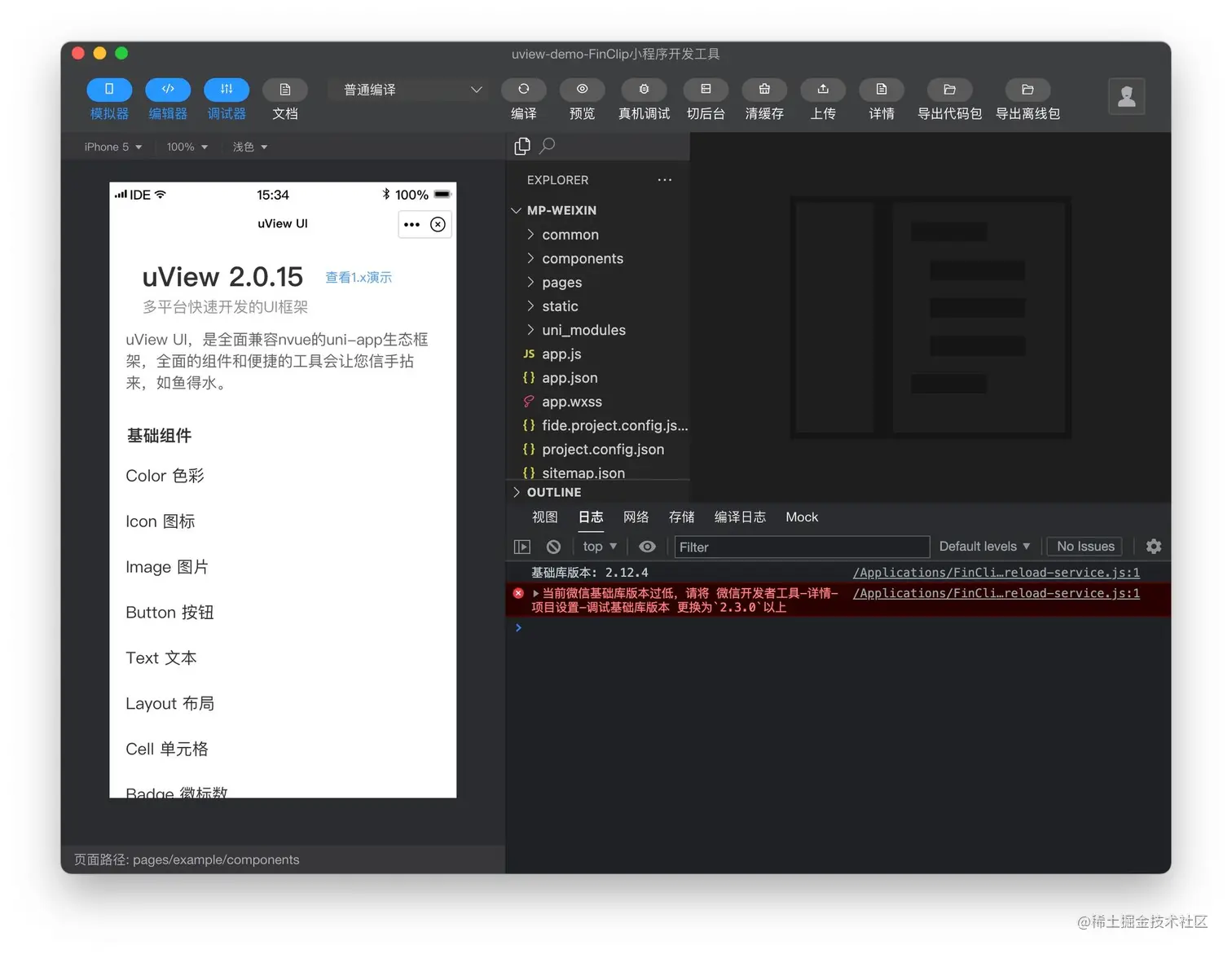Switch to the 编译日志 tab

(x=740, y=517)
